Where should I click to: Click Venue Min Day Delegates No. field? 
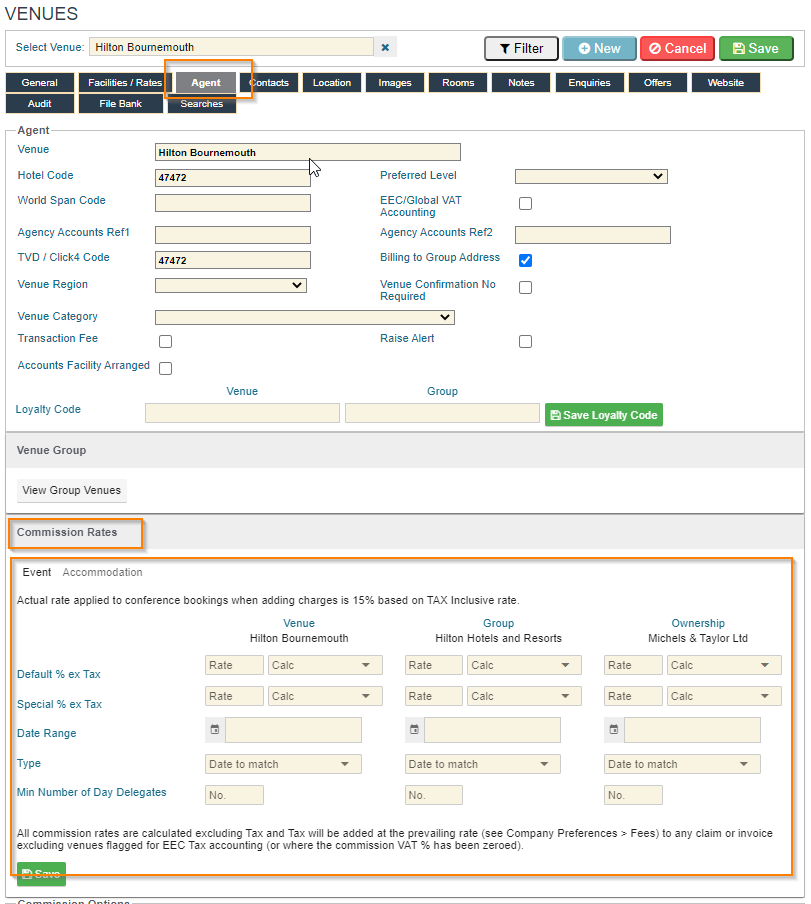tap(234, 795)
